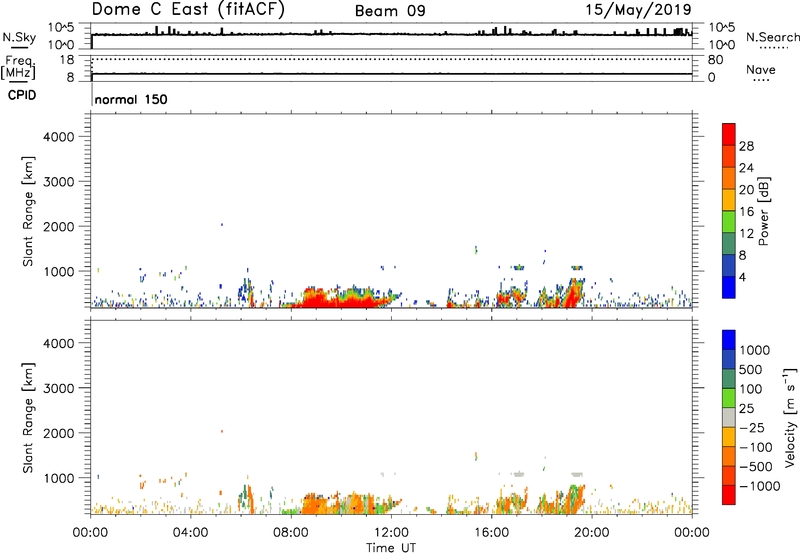Select the light green 25–100 Velocity segment
The height and width of the screenshot is (554, 800).
coord(729,398)
